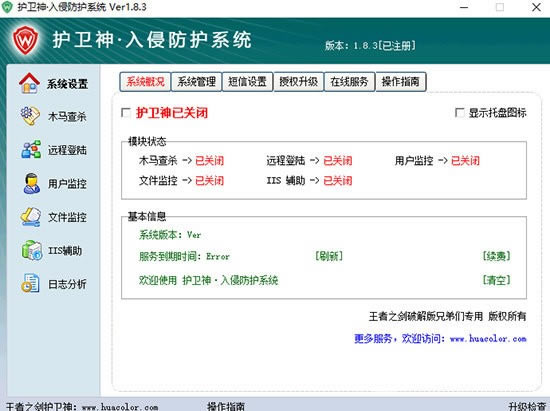Open 远程登陆 sidebar label
Image resolution: width=550 pixels, height=411 pixels.
pyautogui.click(x=67, y=150)
